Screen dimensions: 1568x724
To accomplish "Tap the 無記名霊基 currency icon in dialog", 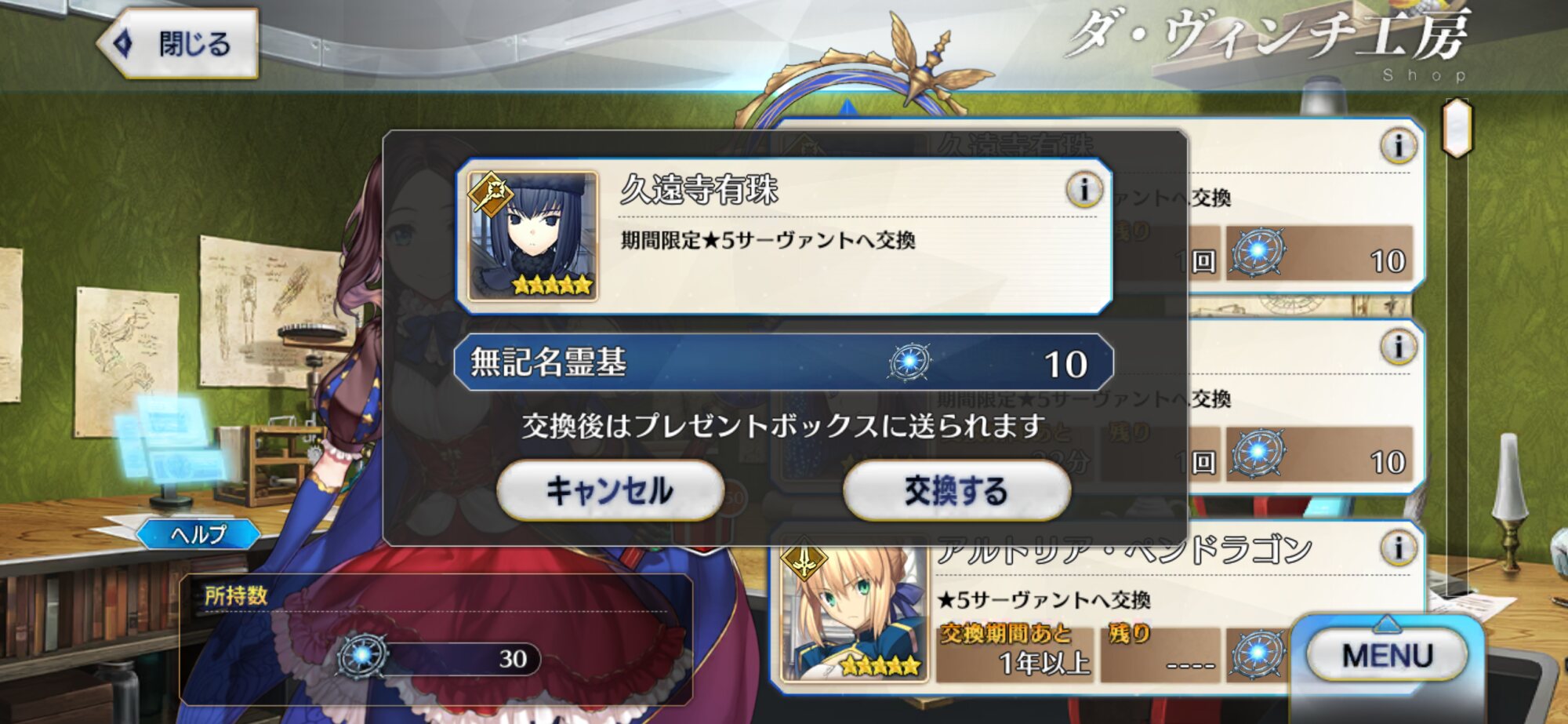I will point(909,362).
